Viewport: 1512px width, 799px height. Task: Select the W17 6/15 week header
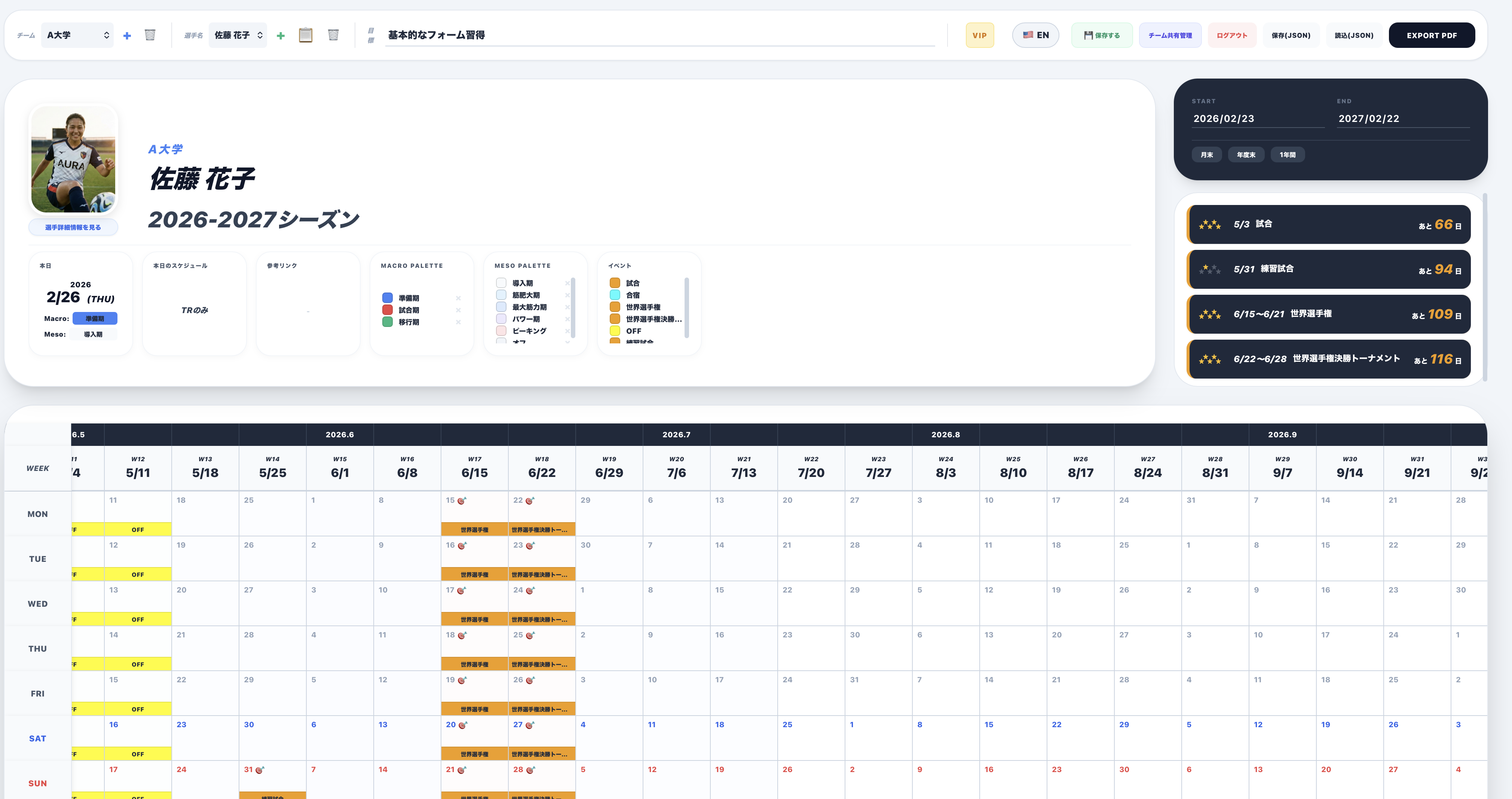(x=474, y=468)
